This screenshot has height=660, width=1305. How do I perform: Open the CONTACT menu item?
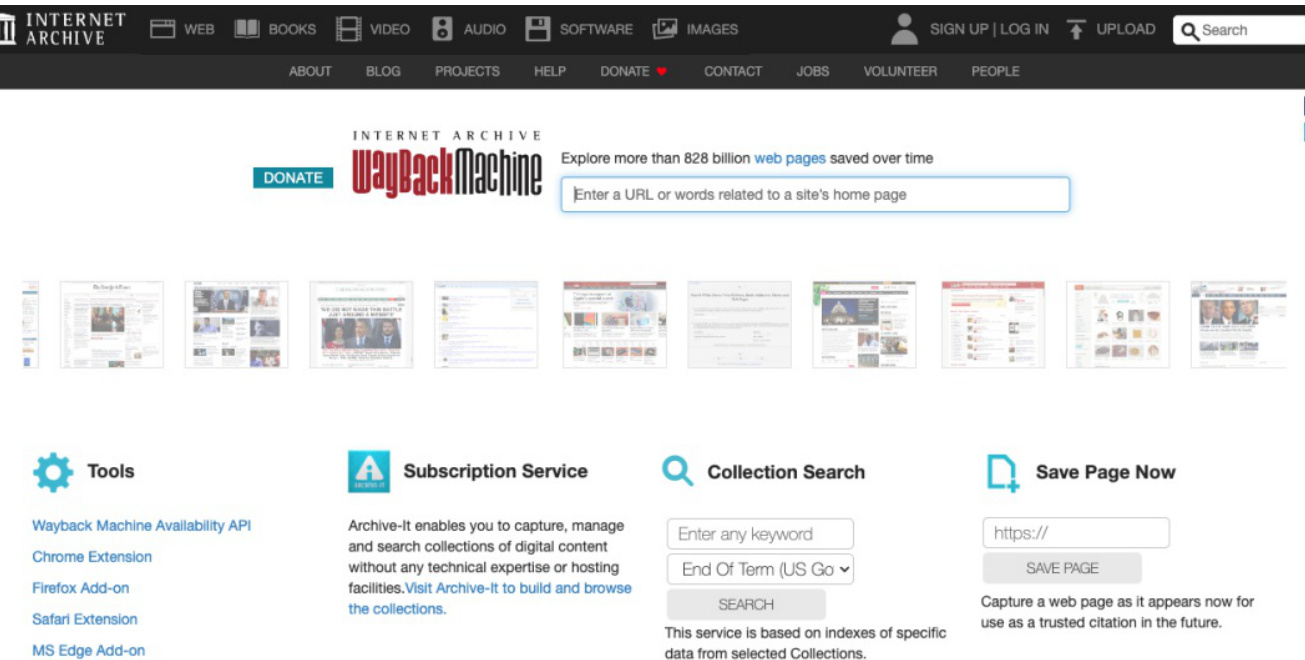[733, 71]
